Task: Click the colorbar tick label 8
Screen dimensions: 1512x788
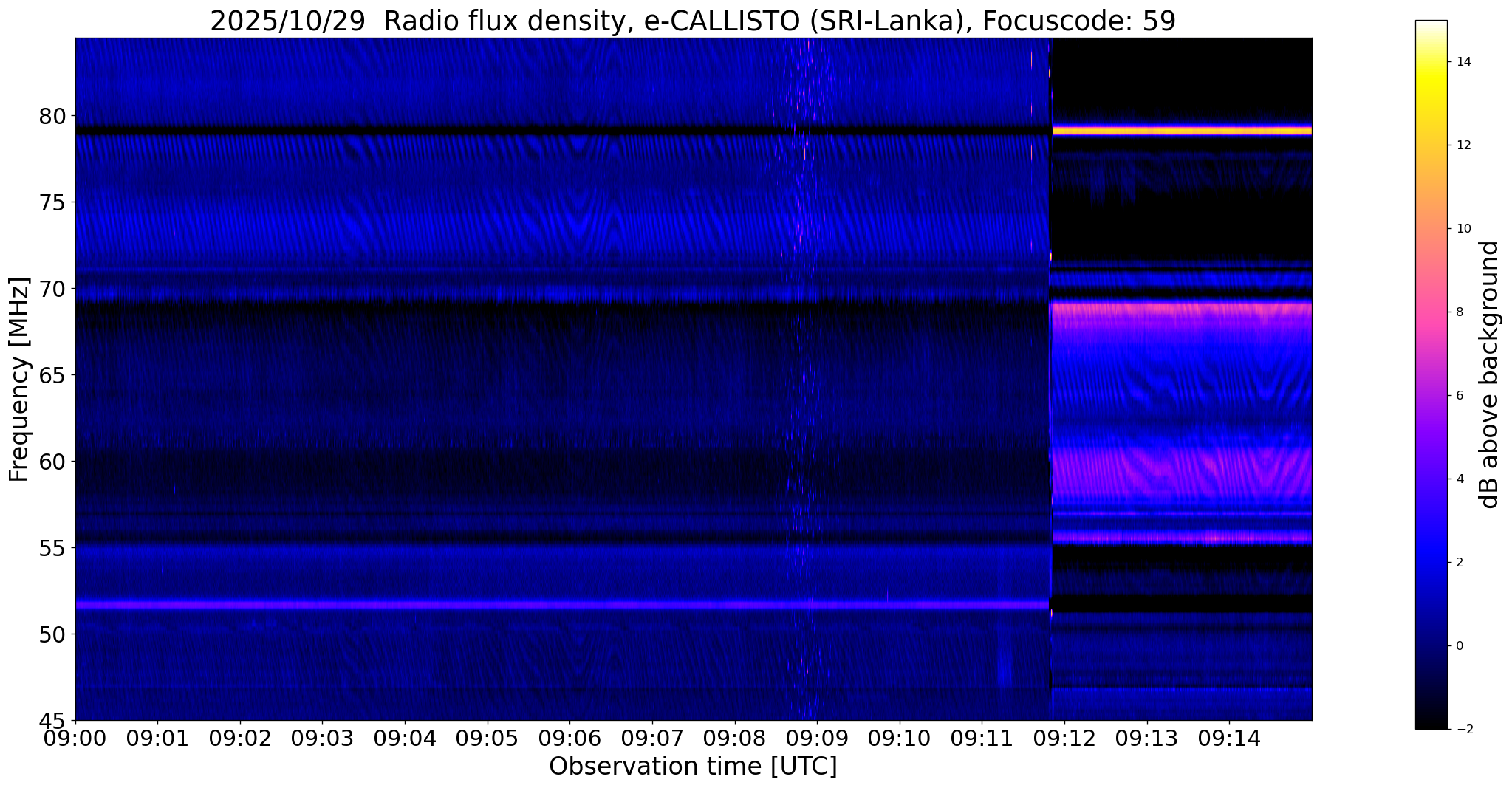Action: [x=1459, y=312]
